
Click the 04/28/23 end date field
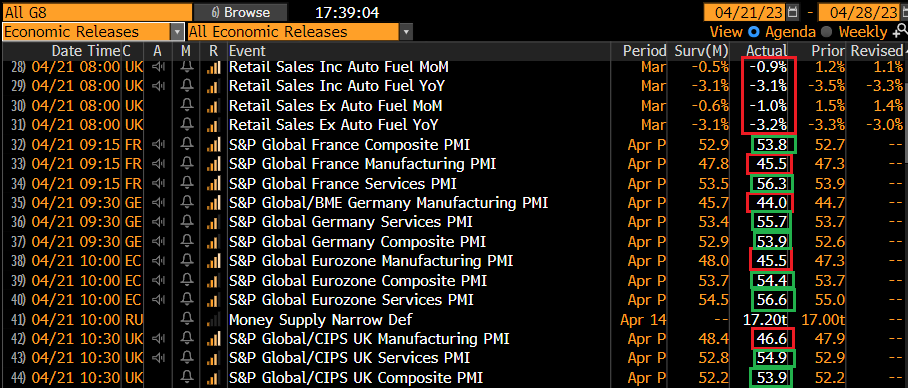coord(857,12)
